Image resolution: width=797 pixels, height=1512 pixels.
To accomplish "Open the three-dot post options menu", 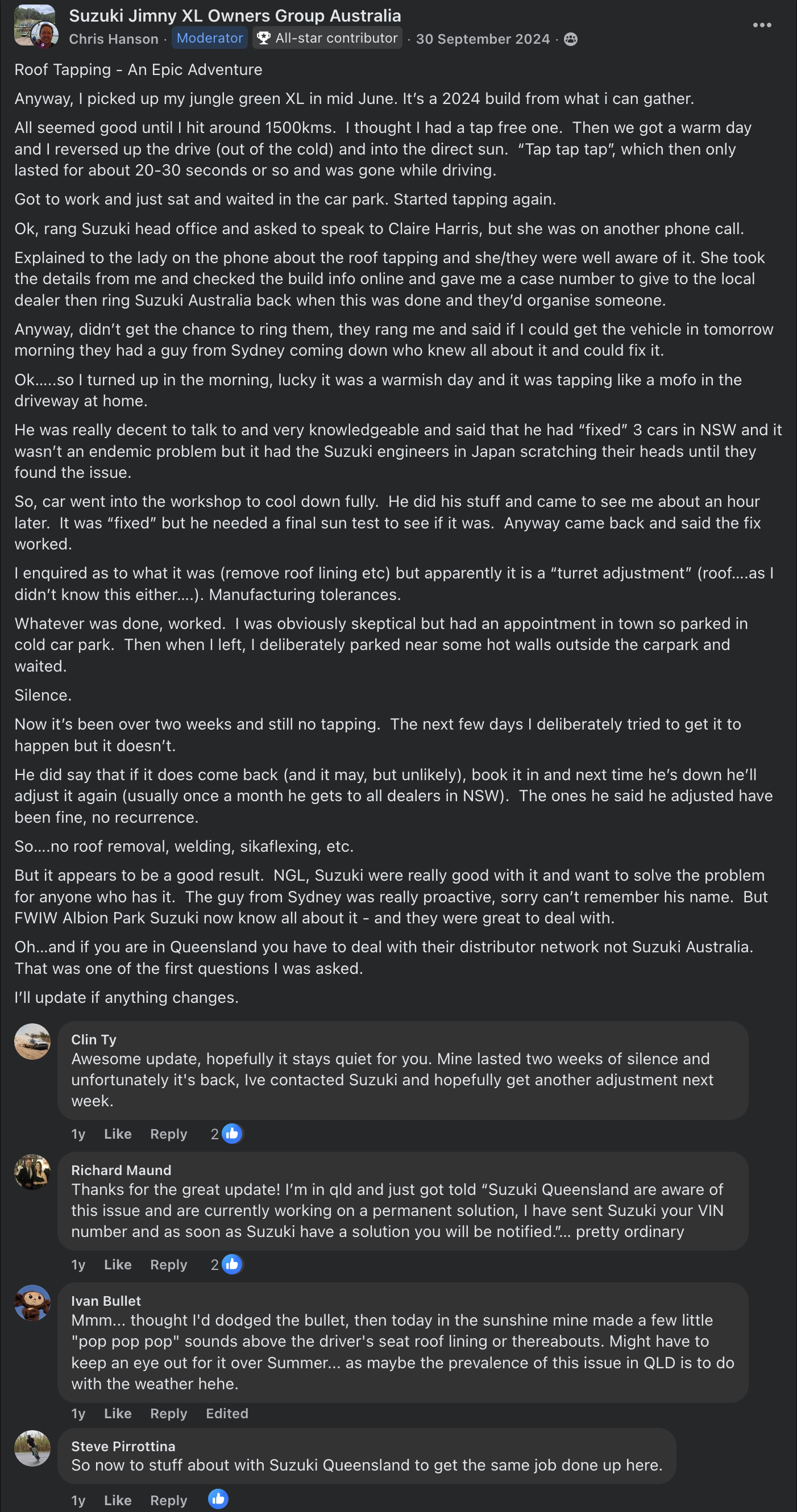I will tap(762, 25).
